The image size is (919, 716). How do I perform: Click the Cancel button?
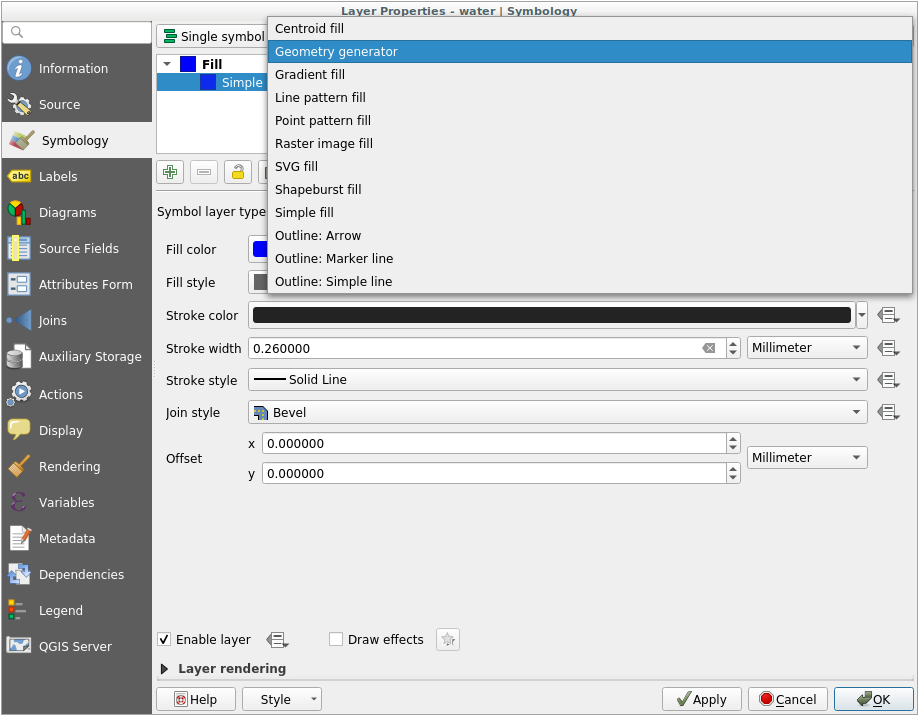(x=787, y=699)
